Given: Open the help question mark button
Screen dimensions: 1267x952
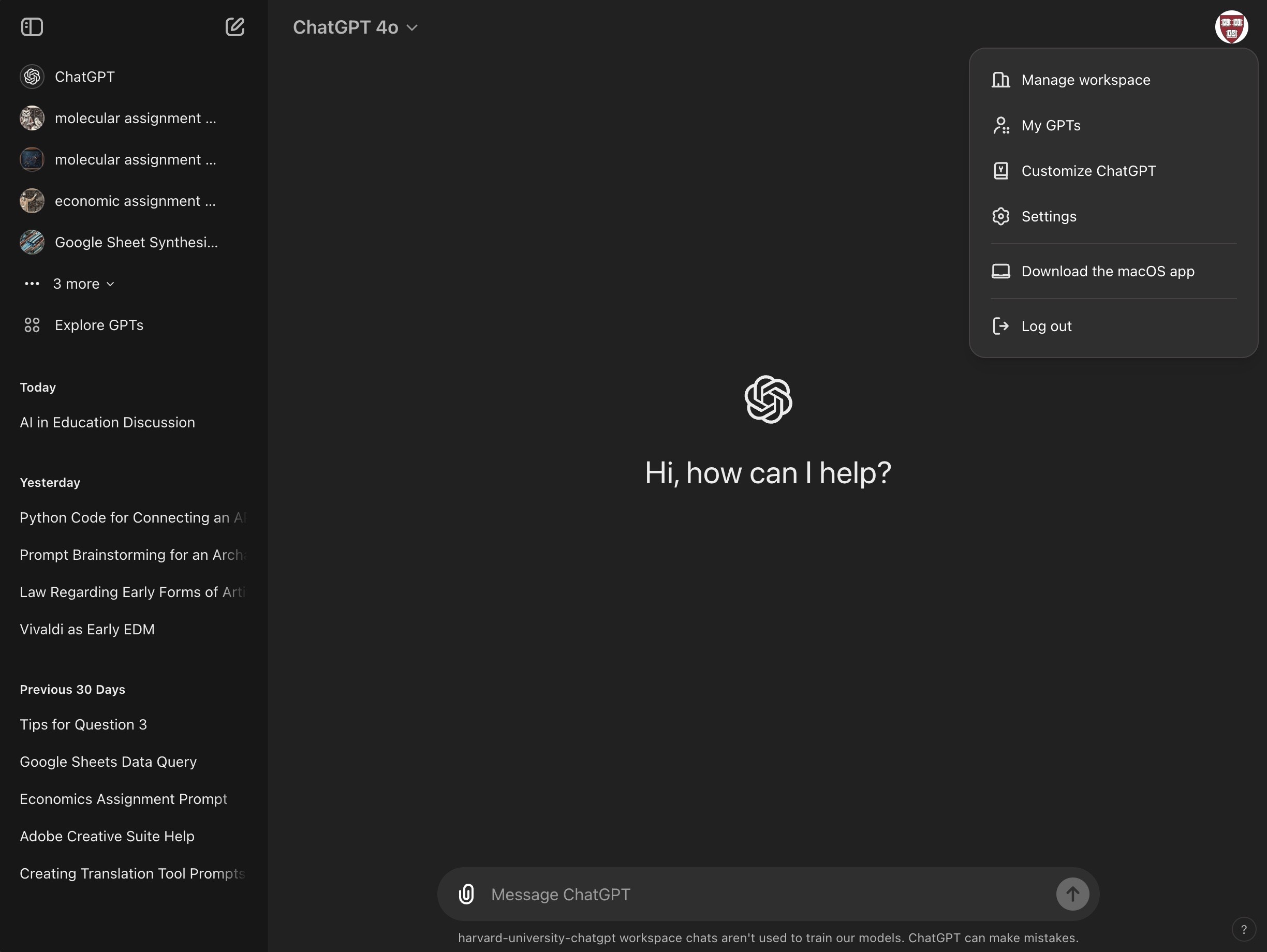Looking at the screenshot, I should pos(1244,929).
